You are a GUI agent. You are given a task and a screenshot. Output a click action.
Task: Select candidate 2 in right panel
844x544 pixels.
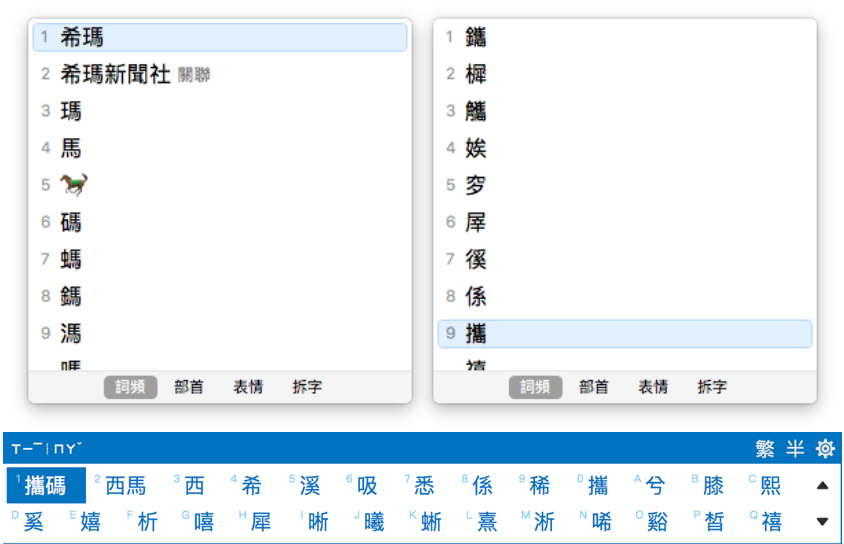click(624, 74)
